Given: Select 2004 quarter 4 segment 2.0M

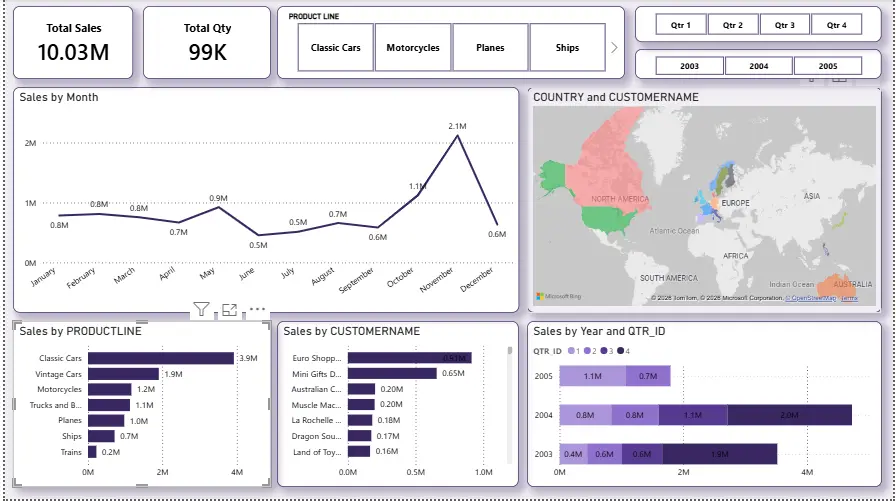Looking at the screenshot, I should (790, 415).
